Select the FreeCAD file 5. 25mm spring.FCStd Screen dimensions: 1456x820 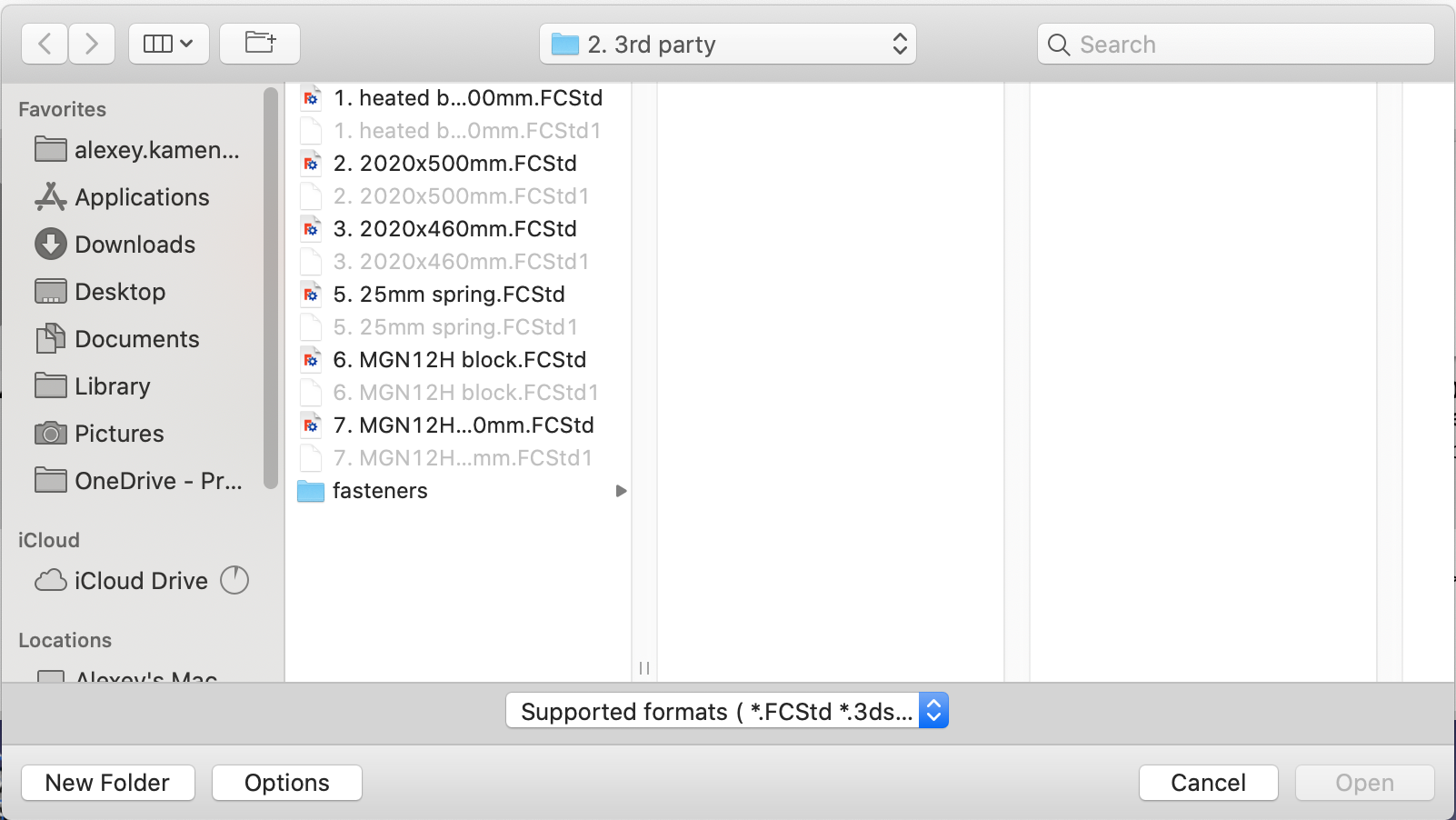(449, 294)
